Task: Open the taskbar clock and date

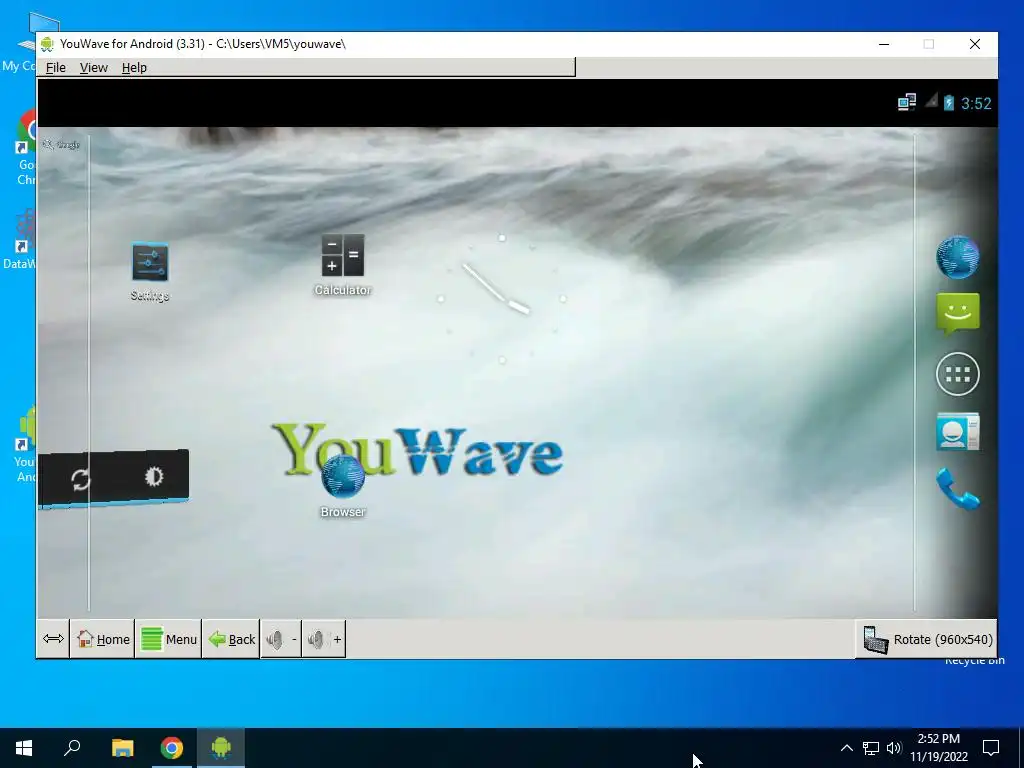Action: (938, 748)
